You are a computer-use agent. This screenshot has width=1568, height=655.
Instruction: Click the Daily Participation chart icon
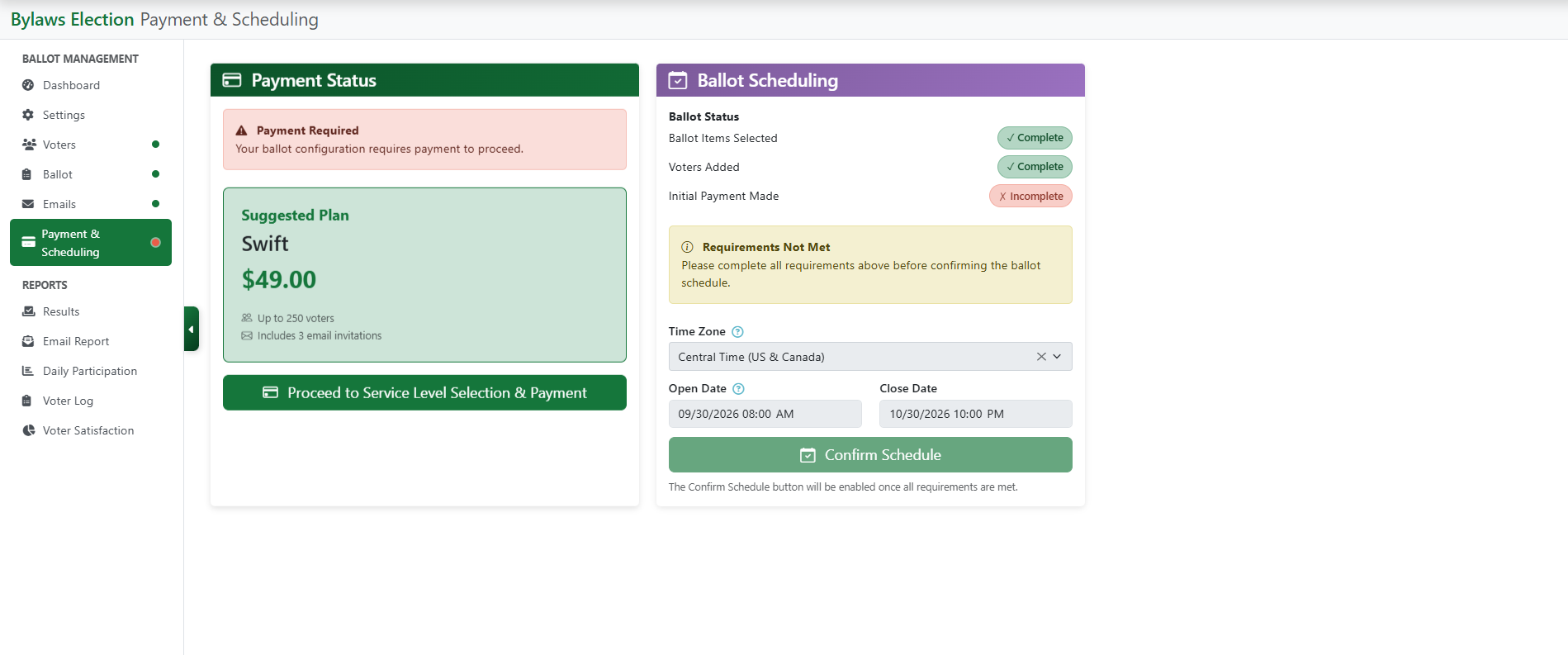[x=28, y=371]
